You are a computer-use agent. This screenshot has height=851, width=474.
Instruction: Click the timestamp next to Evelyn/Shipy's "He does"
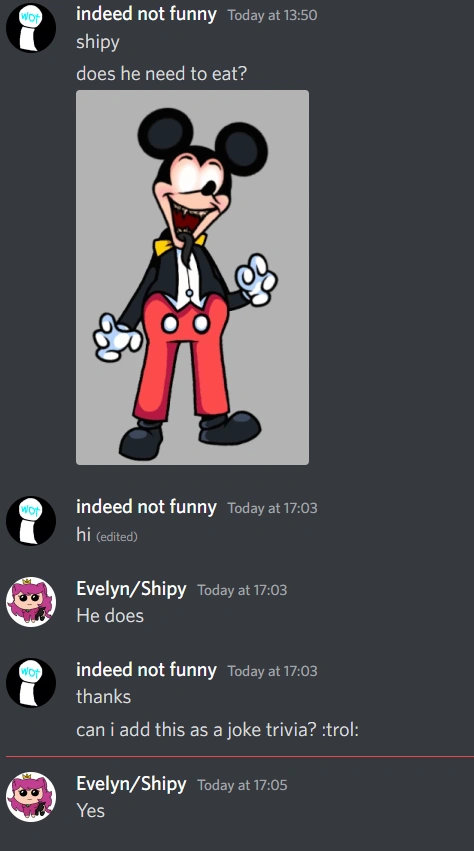click(242, 590)
